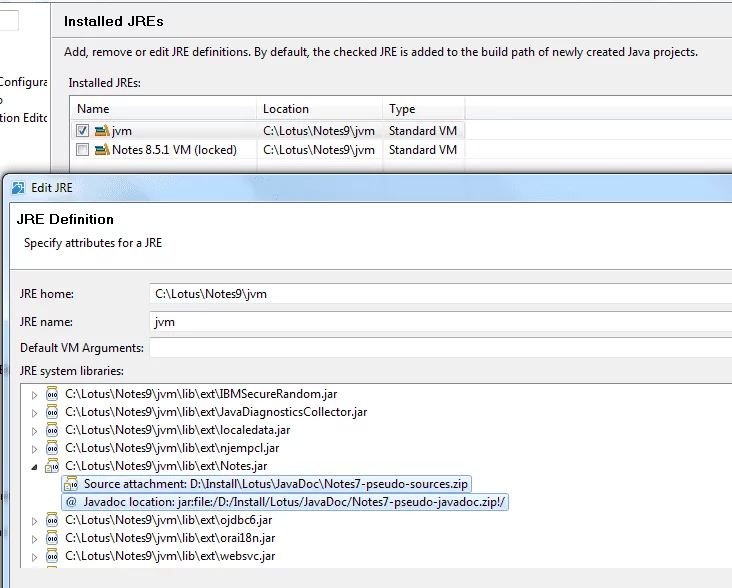Click the Default VM Arguments field

(x=438, y=348)
